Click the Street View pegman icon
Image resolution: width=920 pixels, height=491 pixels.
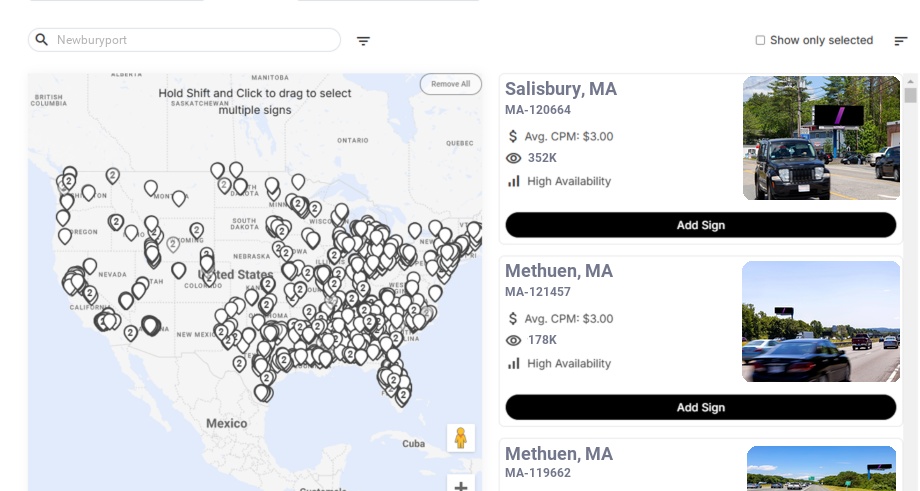(460, 438)
